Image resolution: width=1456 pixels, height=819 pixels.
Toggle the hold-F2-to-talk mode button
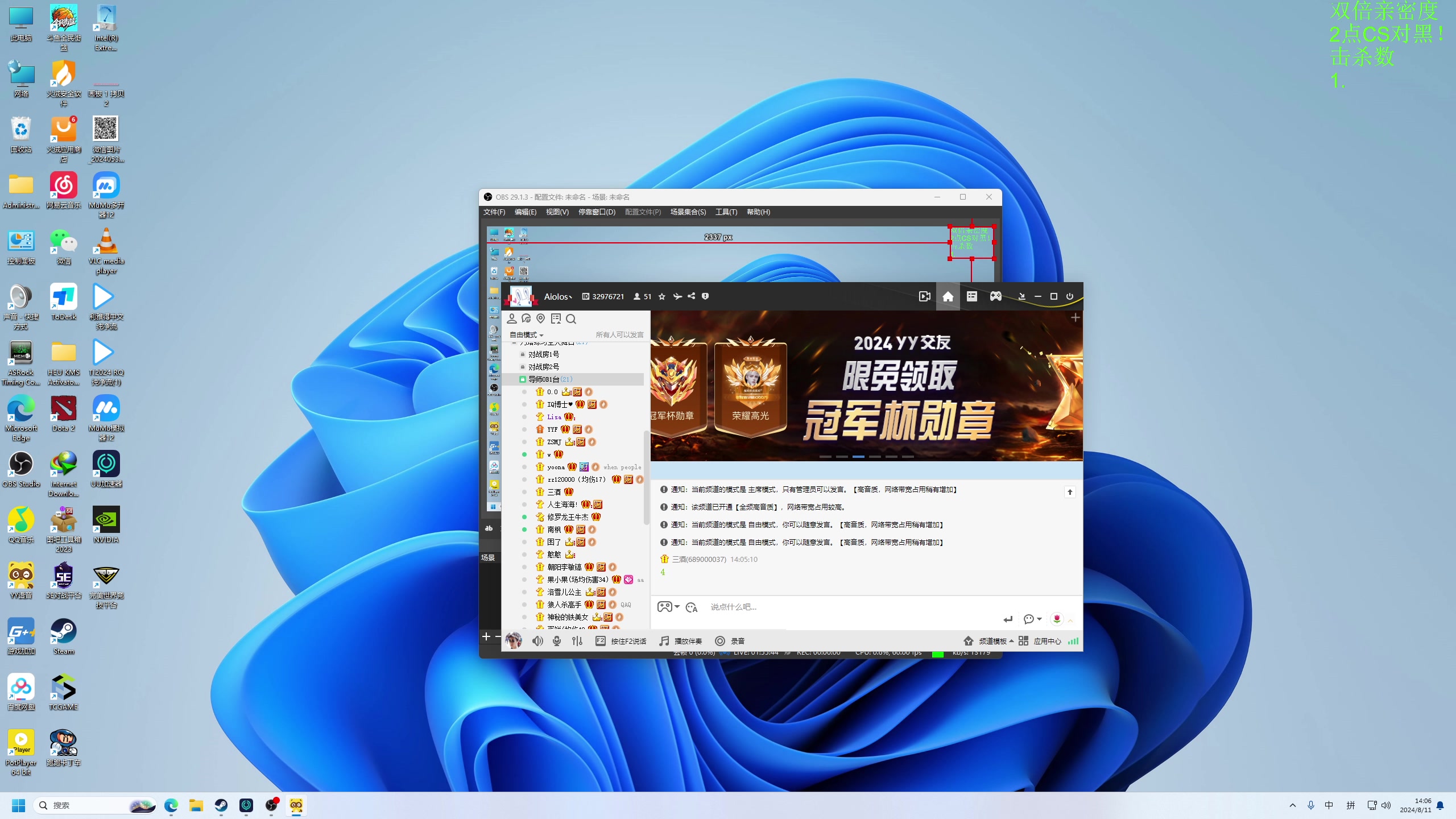pyautogui.click(x=621, y=641)
